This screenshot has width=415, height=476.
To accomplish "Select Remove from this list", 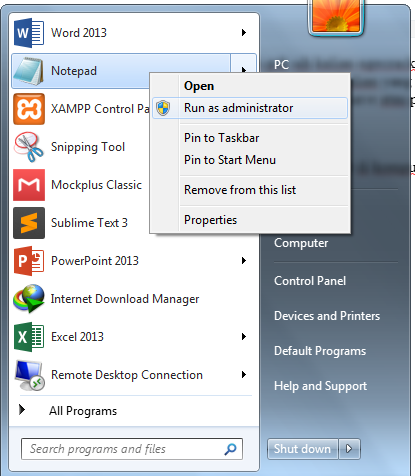I will point(250,190).
